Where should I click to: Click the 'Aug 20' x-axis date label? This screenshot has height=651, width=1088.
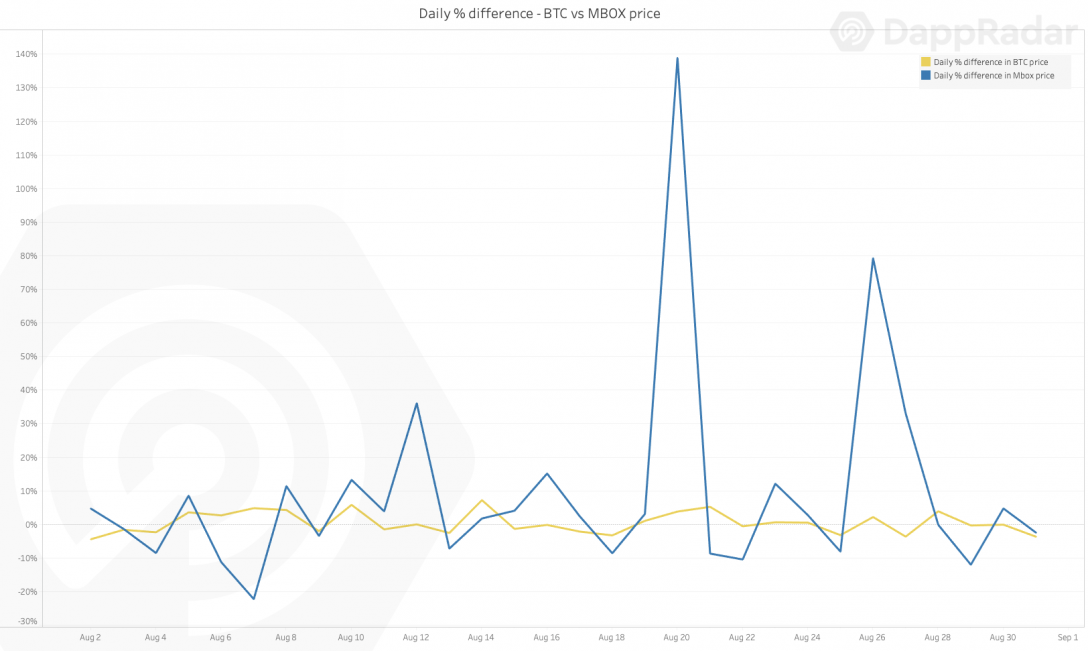click(x=677, y=637)
